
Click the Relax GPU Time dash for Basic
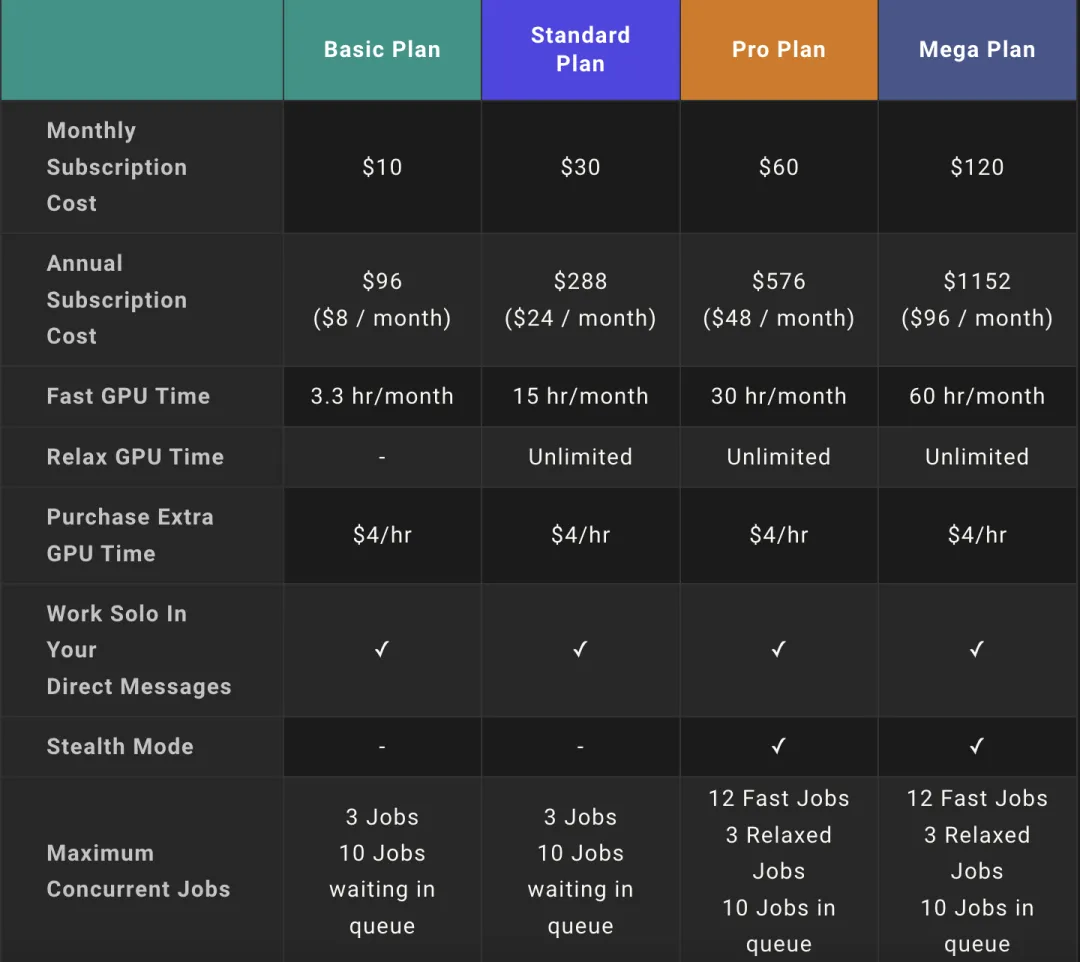(382, 457)
